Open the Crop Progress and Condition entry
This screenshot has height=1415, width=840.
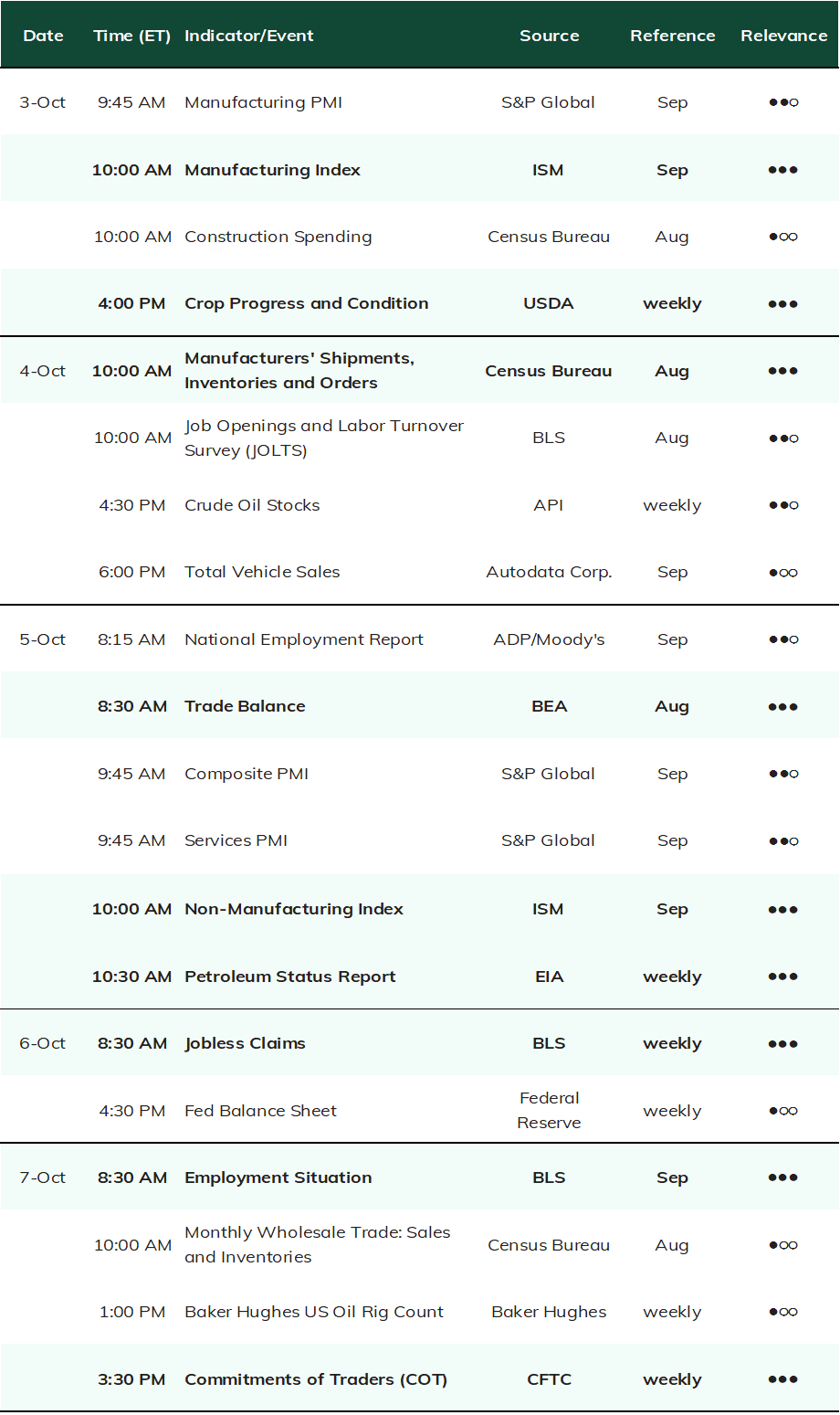tap(307, 303)
